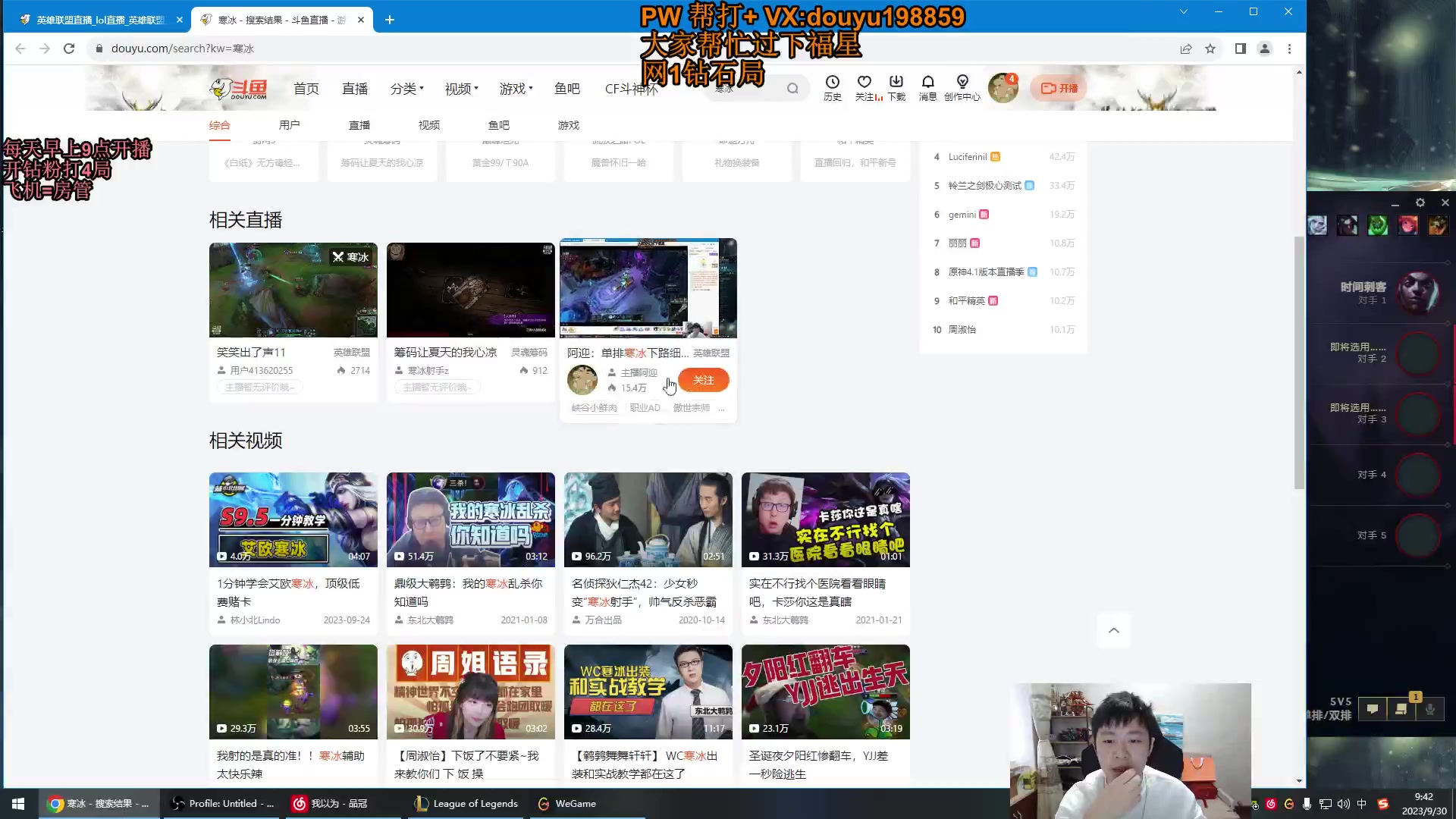Open the 历史 (history) panel in navbar
The image size is (1456, 819).
tap(832, 88)
